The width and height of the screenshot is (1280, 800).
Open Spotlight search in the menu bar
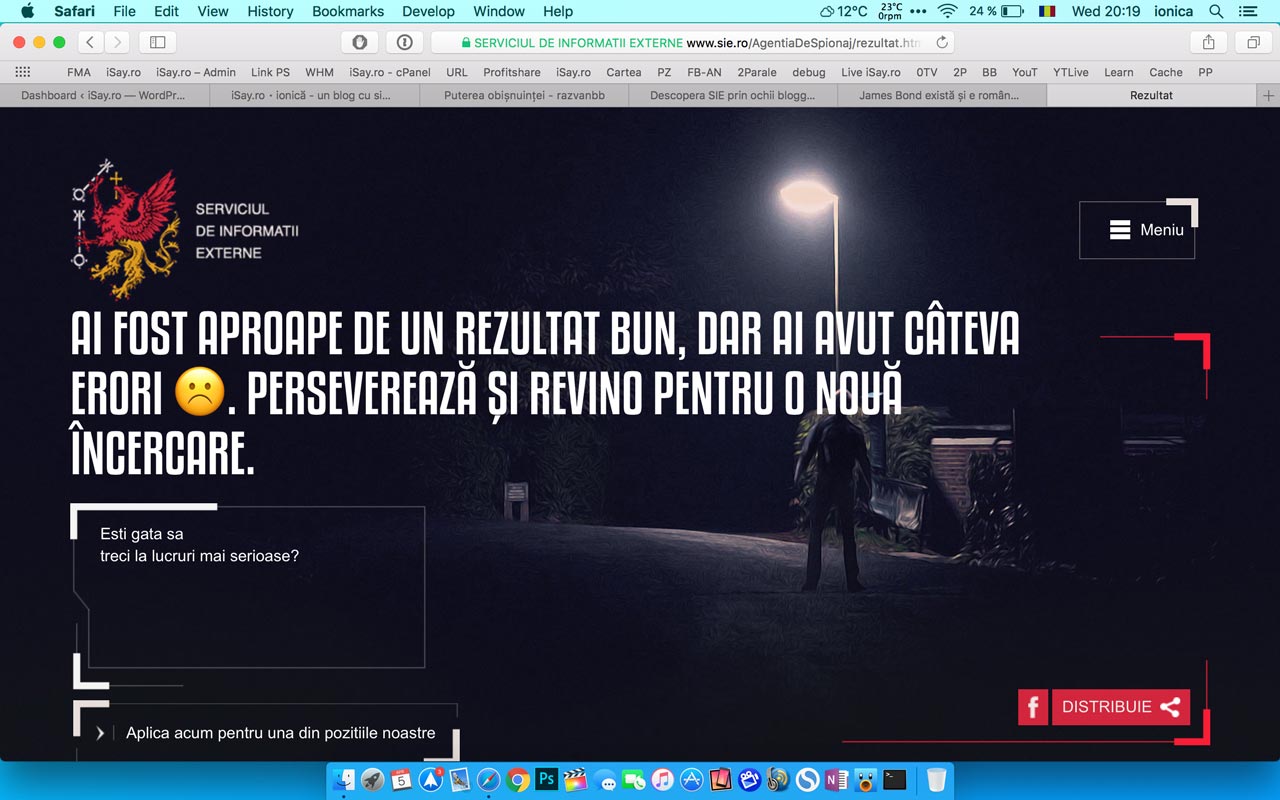[x=1216, y=11]
